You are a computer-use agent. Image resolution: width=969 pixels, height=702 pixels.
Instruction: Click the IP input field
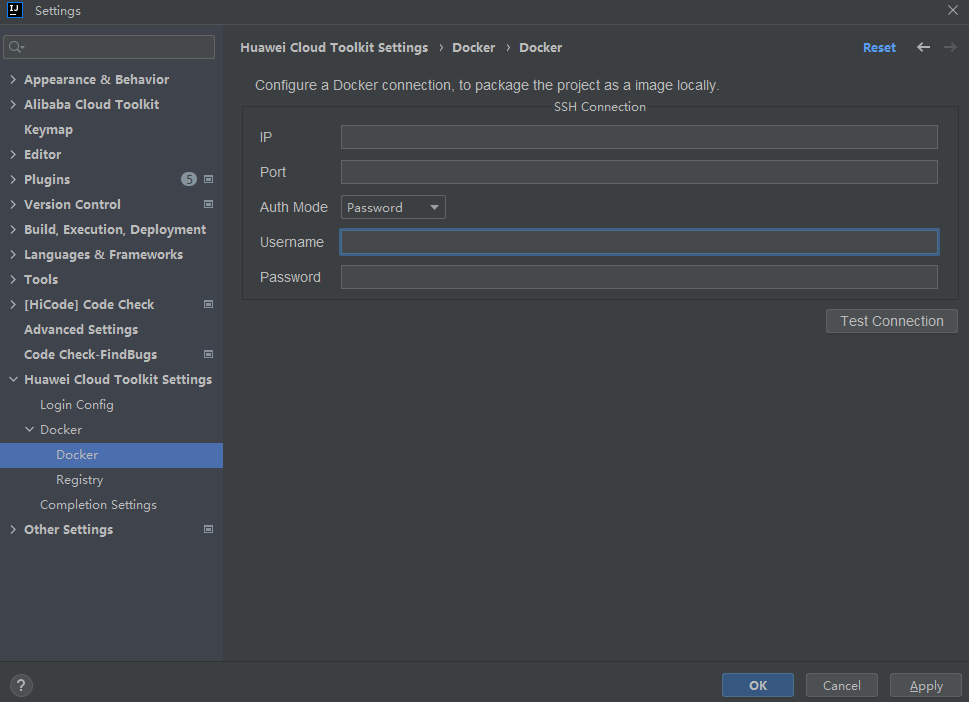tap(639, 137)
